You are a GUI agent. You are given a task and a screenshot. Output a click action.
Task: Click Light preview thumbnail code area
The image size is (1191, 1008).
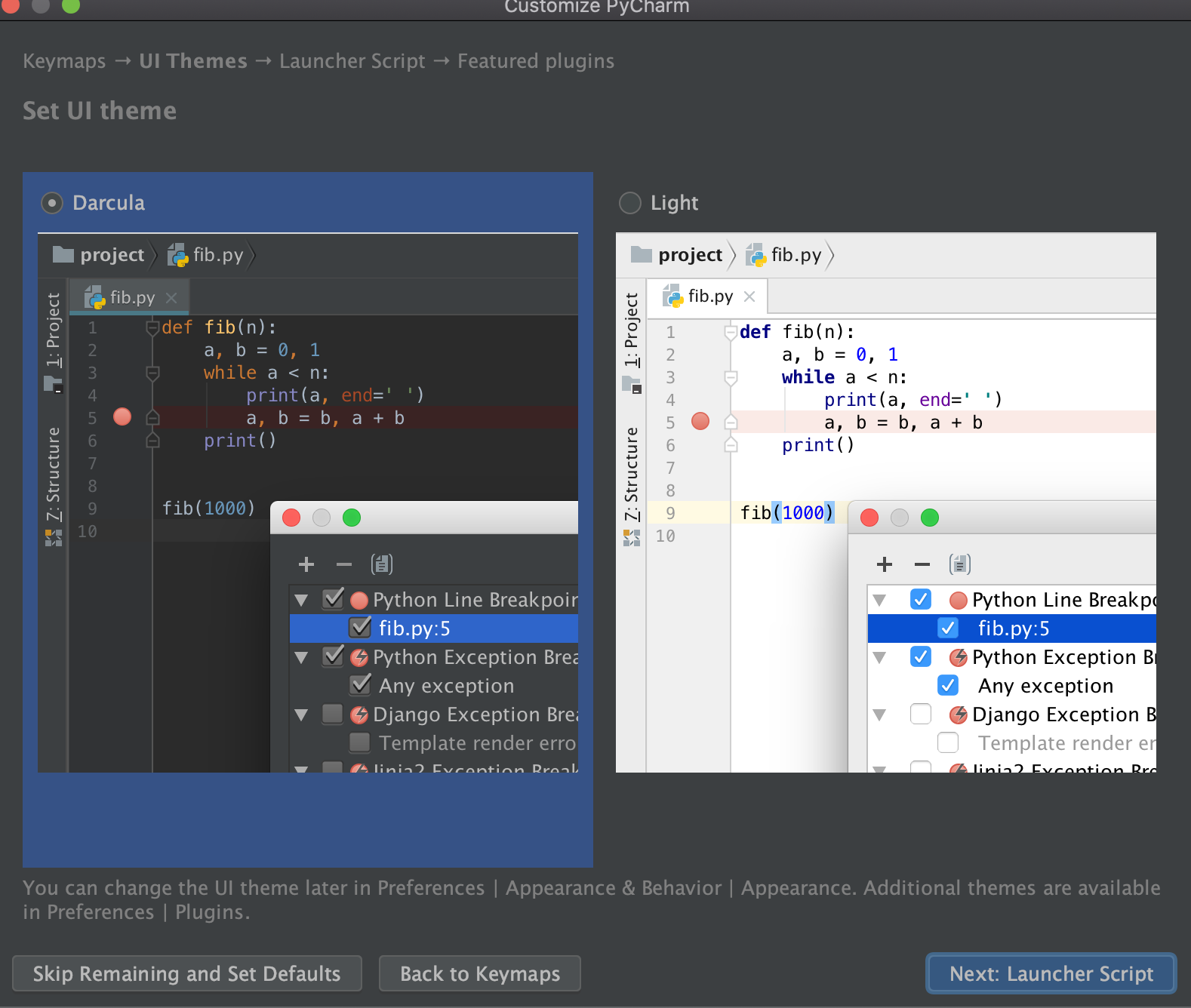[x=886, y=502]
